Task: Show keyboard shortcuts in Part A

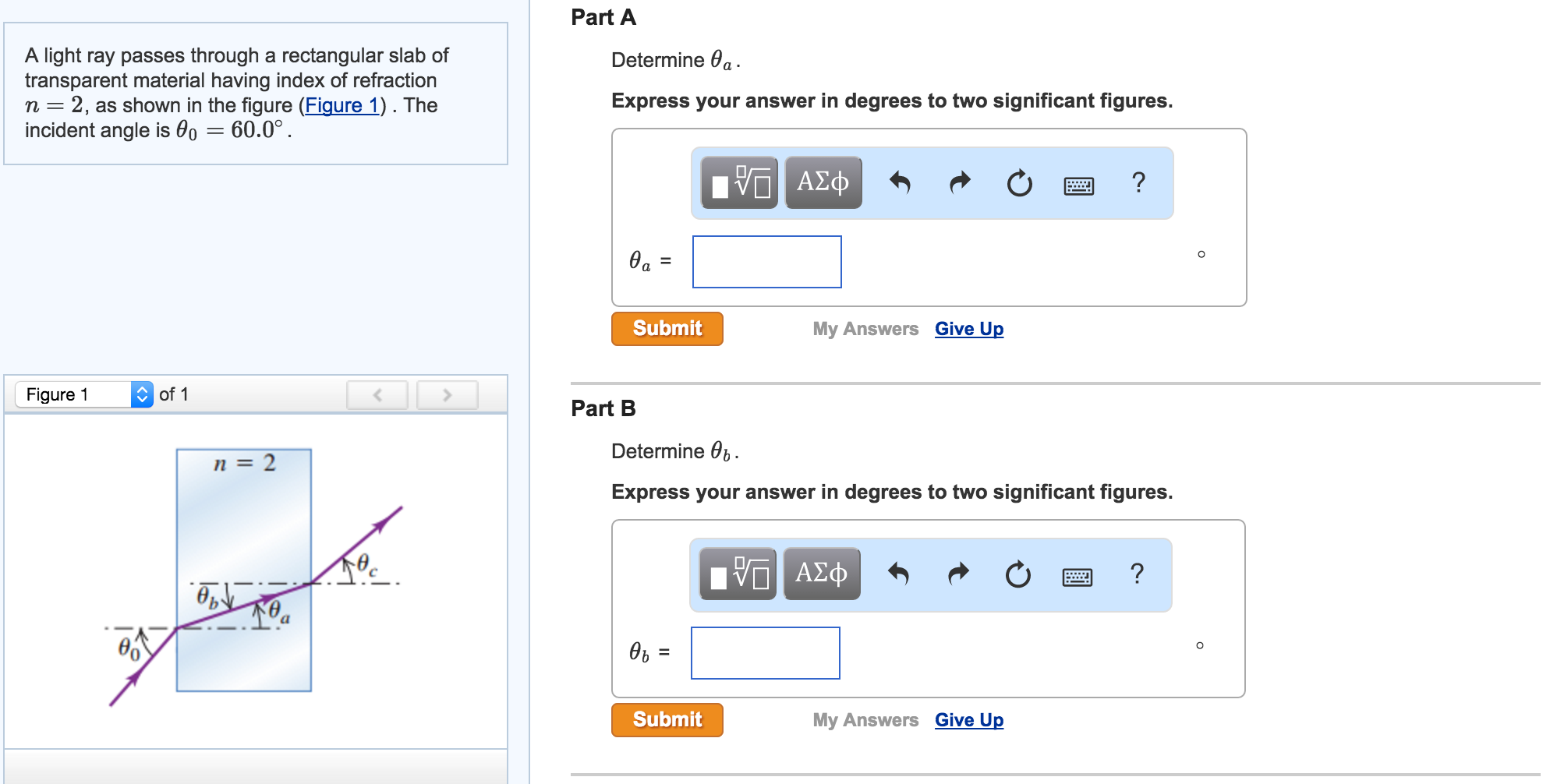Action: [x=1079, y=185]
